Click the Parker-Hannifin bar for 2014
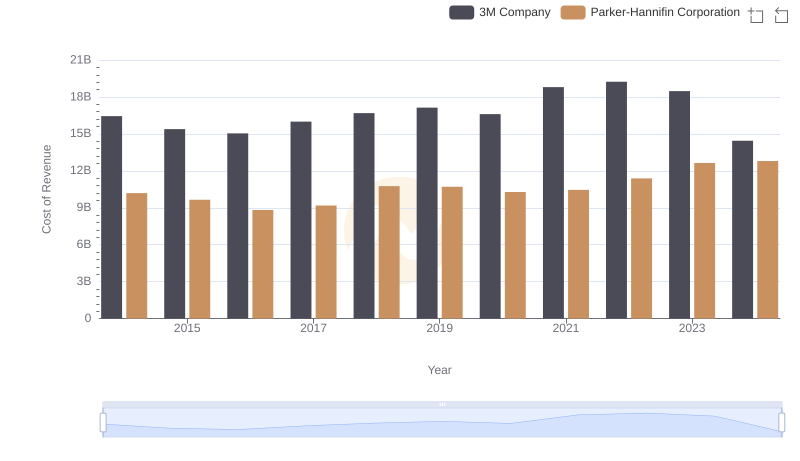 (137, 256)
